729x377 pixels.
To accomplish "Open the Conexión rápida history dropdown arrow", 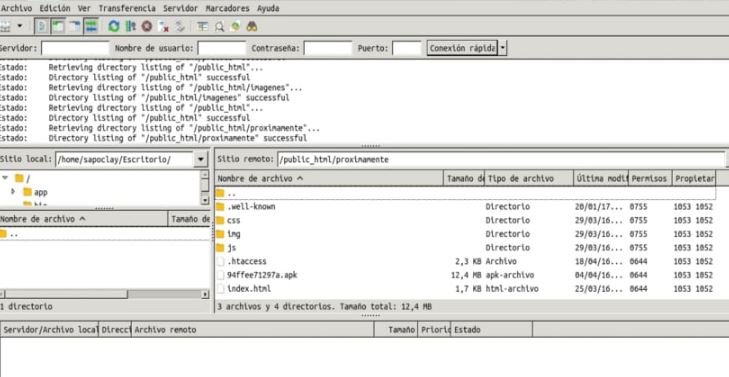I will [x=502, y=48].
